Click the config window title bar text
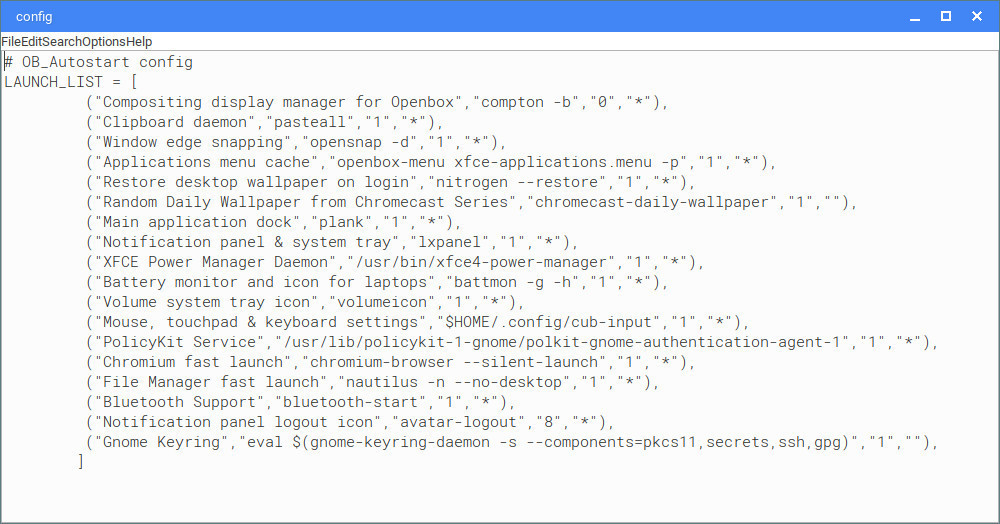Viewport: 1000px width, 524px height. pos(34,17)
